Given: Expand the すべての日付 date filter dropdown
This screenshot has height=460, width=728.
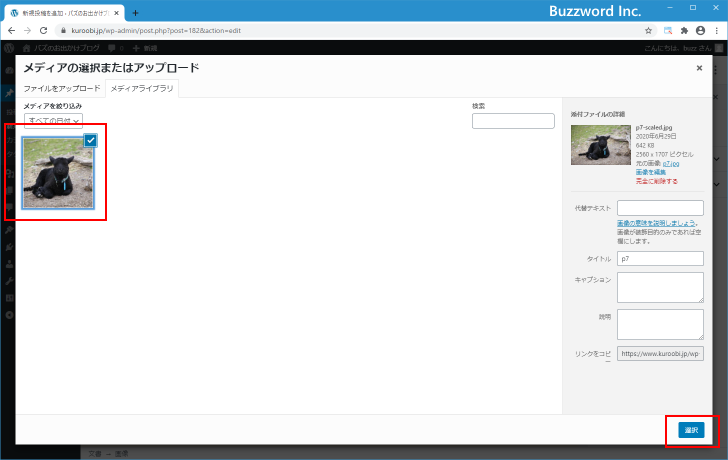Looking at the screenshot, I should pos(53,120).
